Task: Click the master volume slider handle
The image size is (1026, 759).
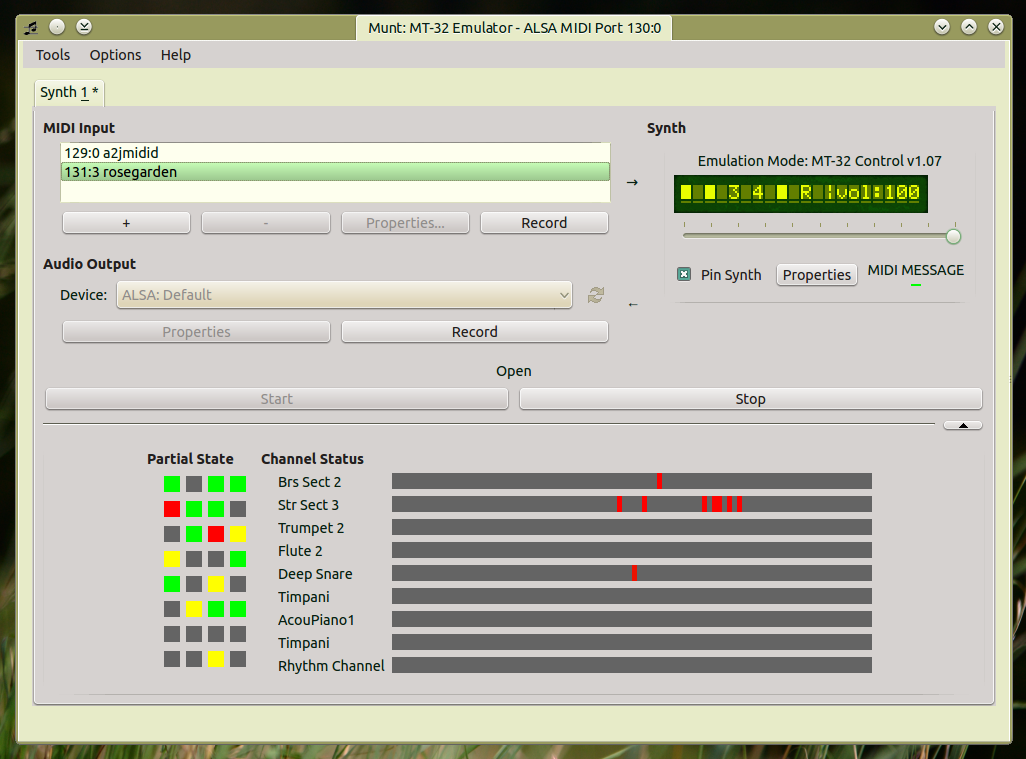Action: 953,237
